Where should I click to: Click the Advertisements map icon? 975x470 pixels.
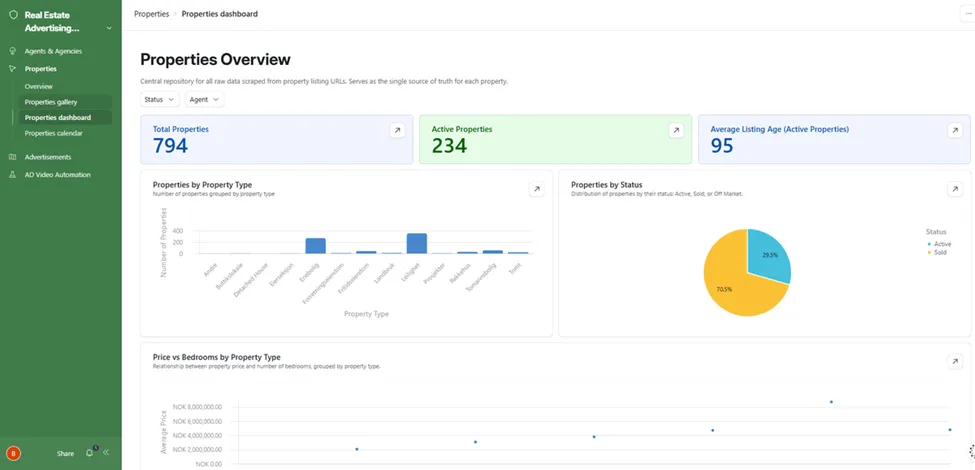pyautogui.click(x=12, y=157)
